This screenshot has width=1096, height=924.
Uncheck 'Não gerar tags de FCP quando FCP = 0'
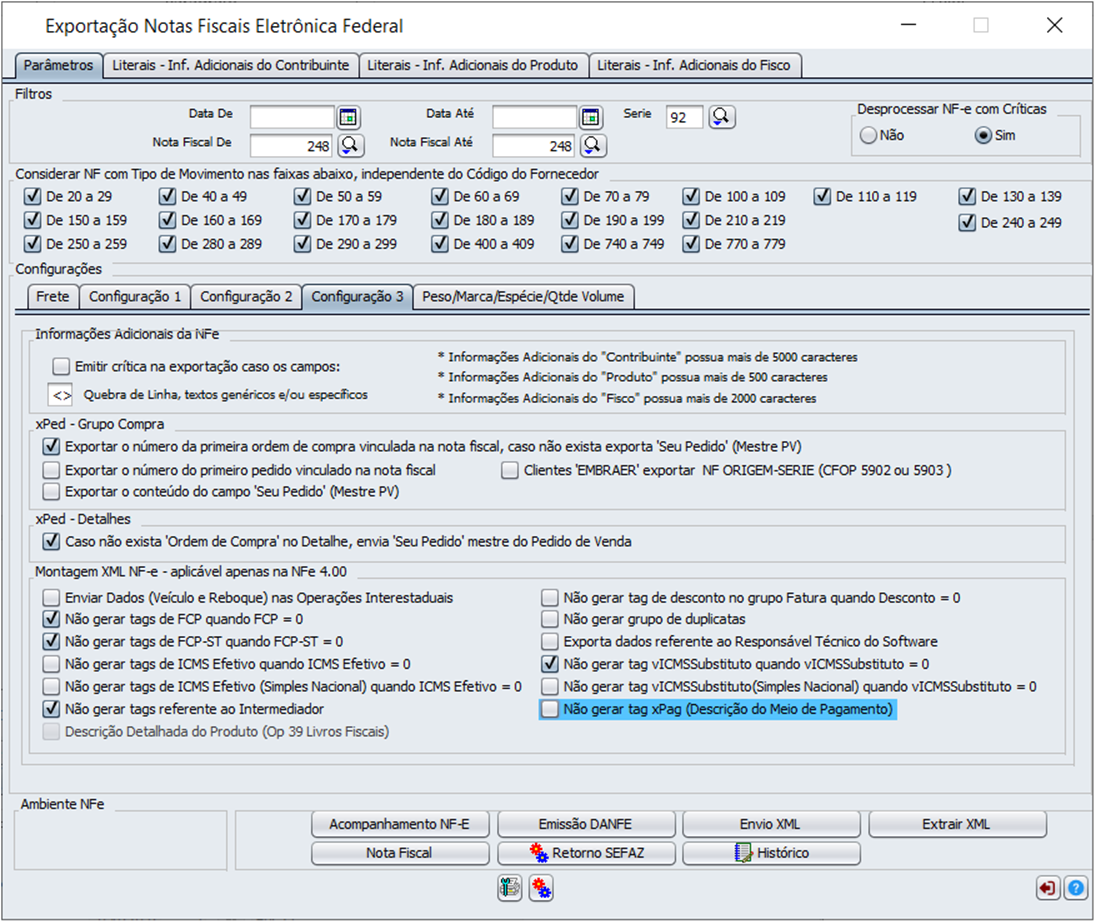(x=51, y=619)
